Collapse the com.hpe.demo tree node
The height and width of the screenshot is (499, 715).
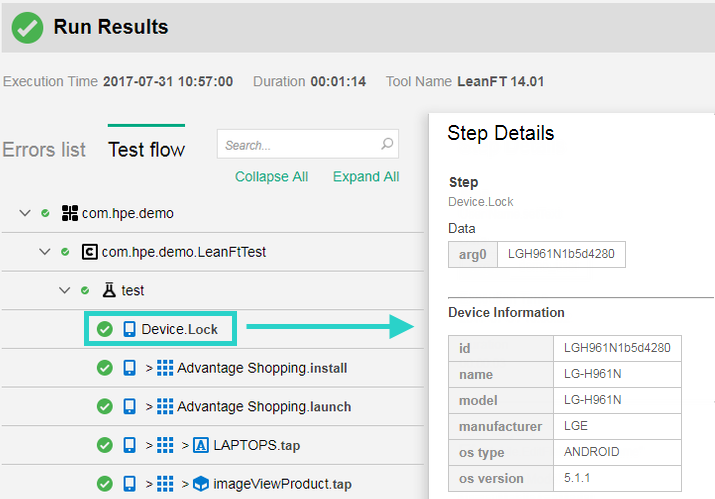pyautogui.click(x=25, y=213)
